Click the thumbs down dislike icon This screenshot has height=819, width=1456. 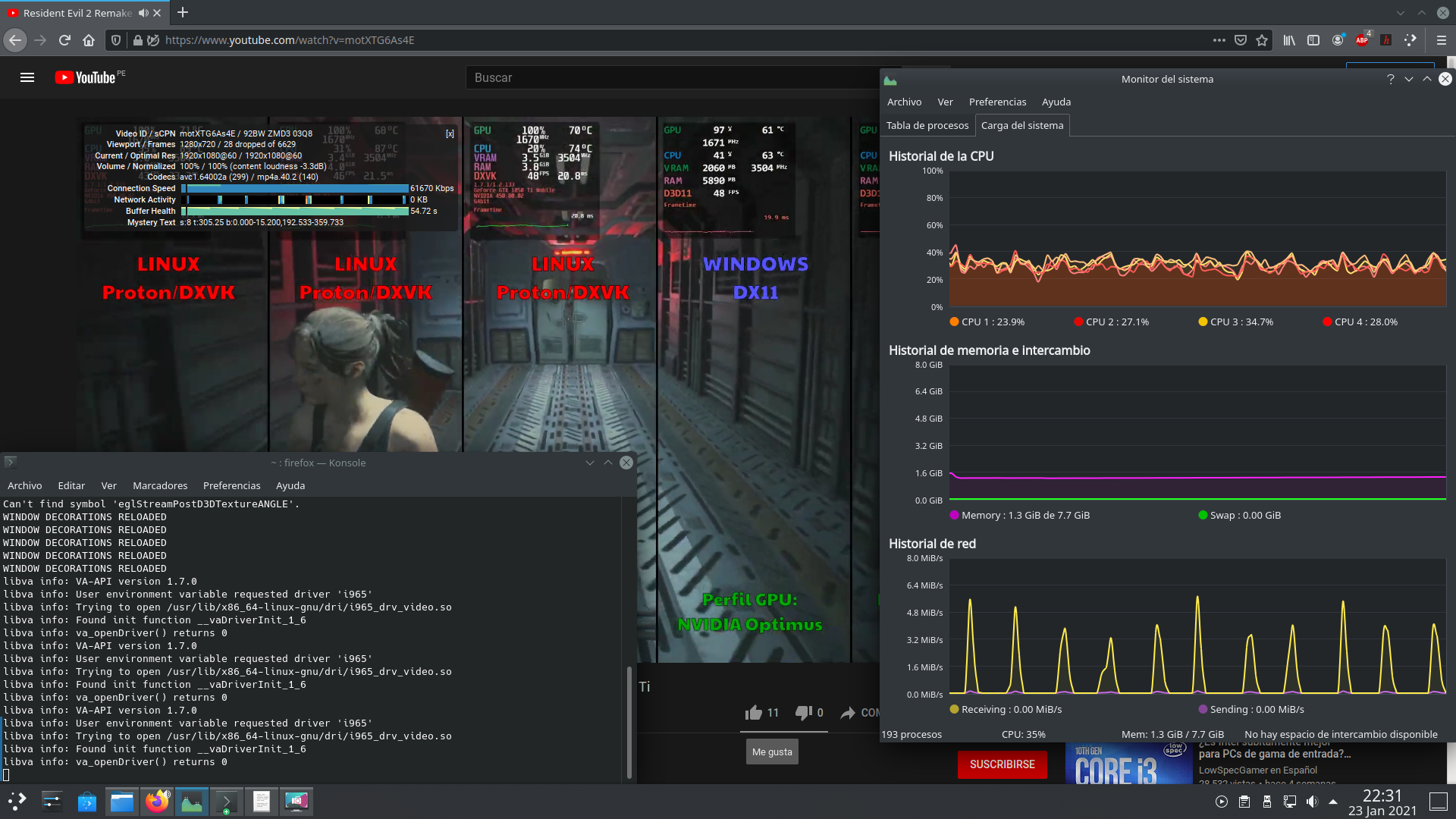click(803, 712)
